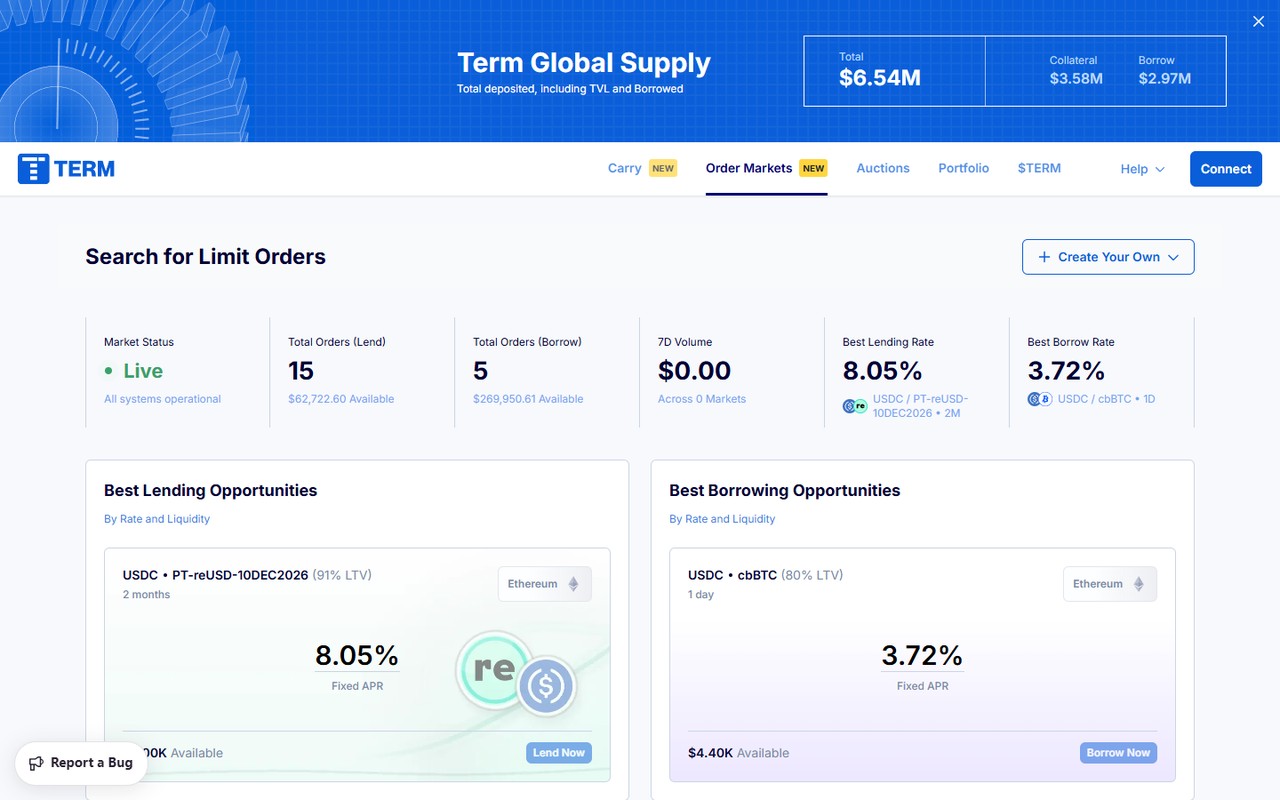
Task: Click the USDC / PT-reUSD-10DEC2026 • 2M label
Action: point(920,406)
